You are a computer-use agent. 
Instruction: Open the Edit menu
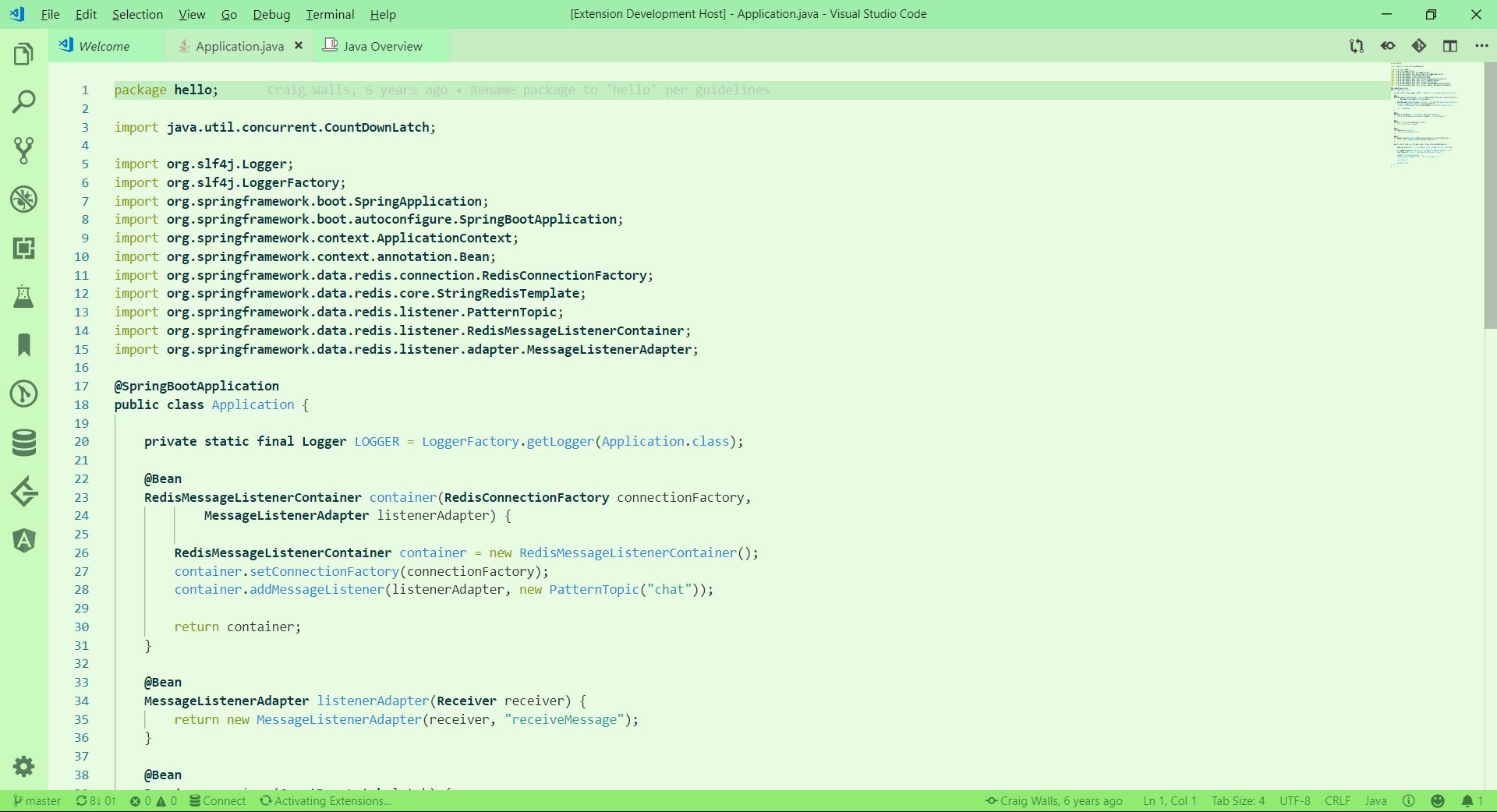(x=86, y=14)
